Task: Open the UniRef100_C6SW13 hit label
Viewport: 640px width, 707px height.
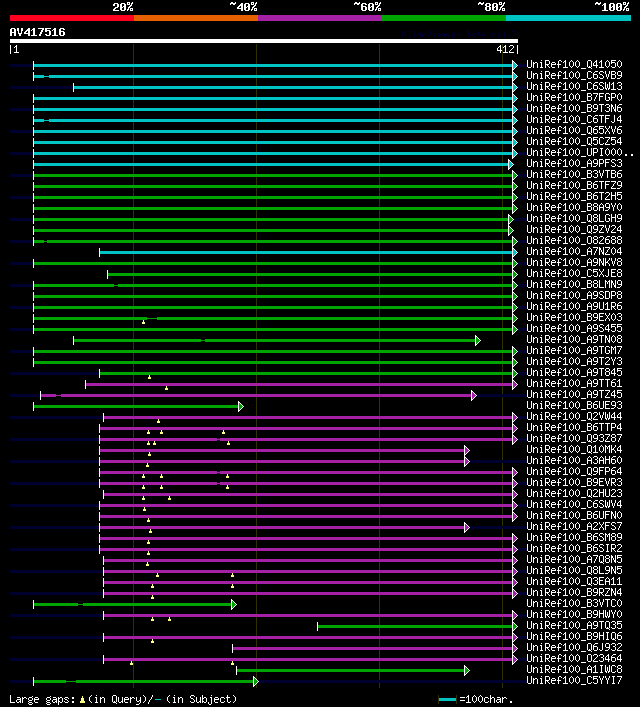Action: [574, 87]
